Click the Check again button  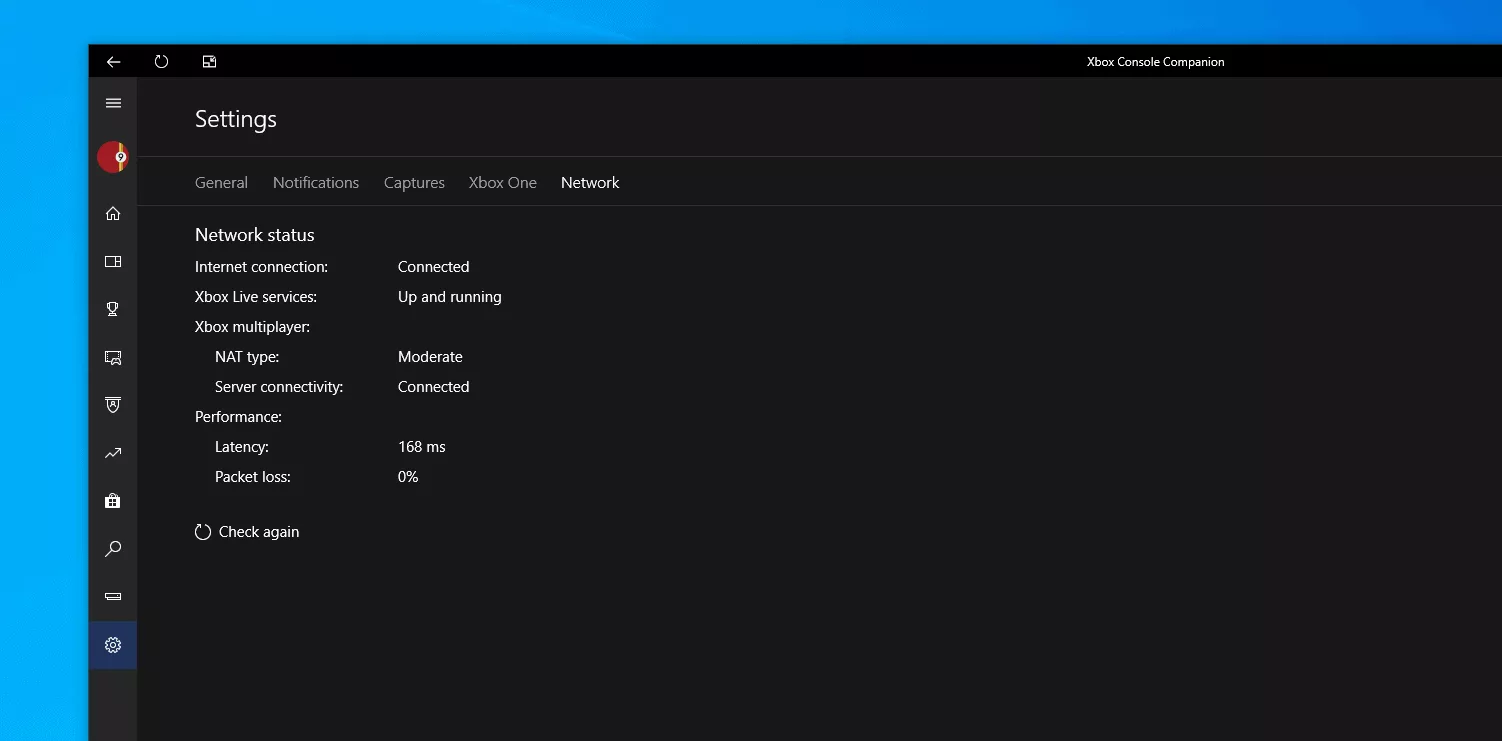coord(247,532)
